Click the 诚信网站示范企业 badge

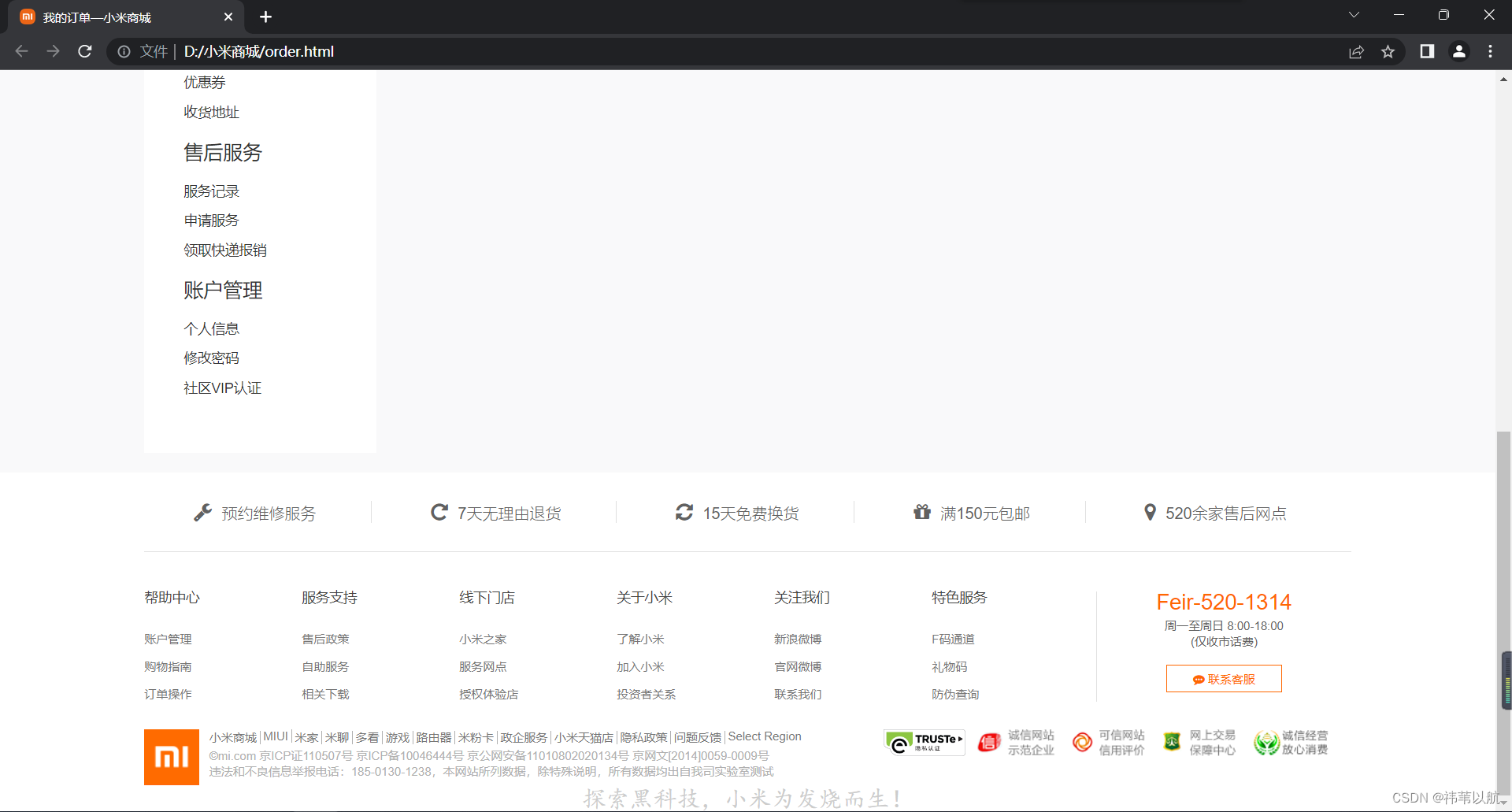(1016, 742)
